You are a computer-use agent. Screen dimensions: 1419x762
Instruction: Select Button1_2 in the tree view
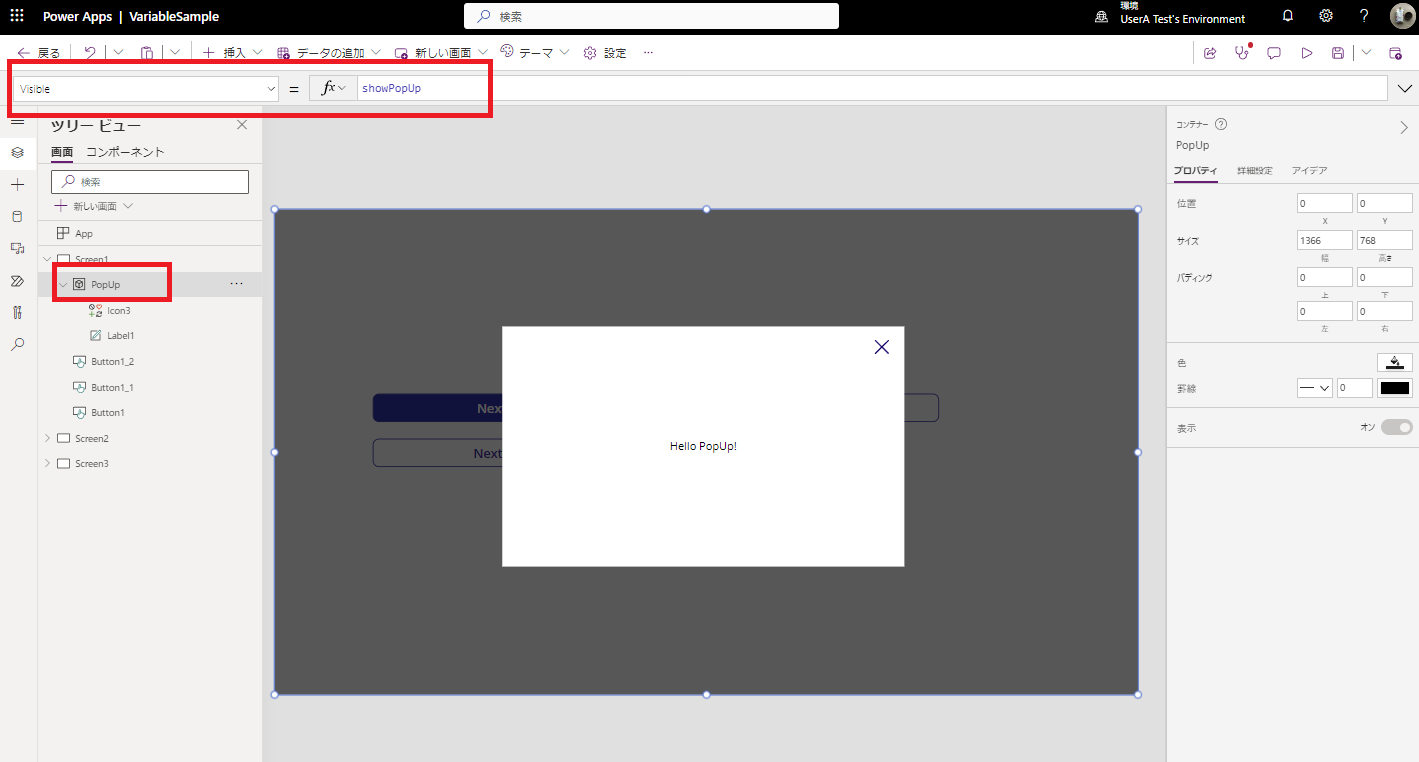pyautogui.click(x=112, y=361)
